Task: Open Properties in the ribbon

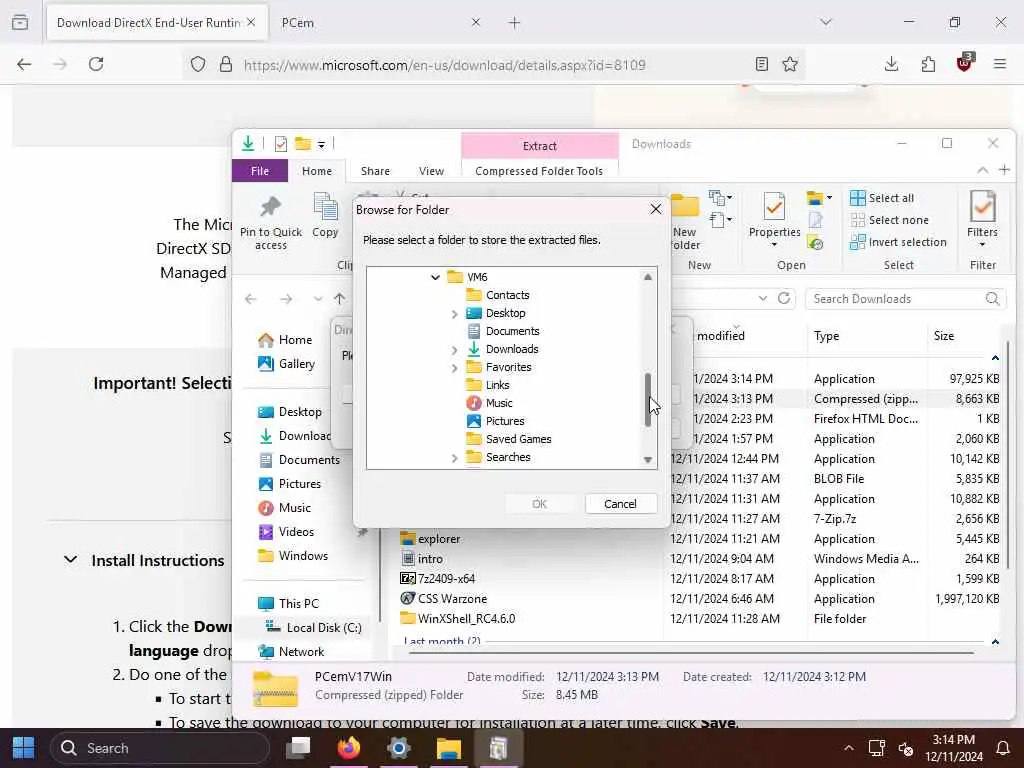Action: click(774, 220)
